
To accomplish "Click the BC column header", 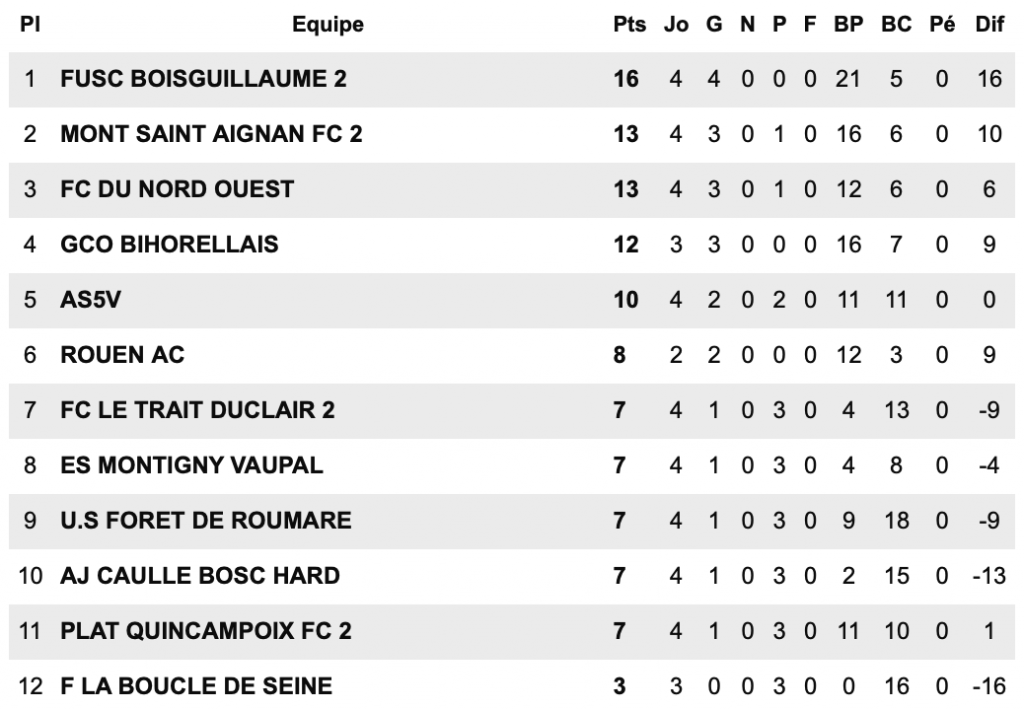I will 895,24.
